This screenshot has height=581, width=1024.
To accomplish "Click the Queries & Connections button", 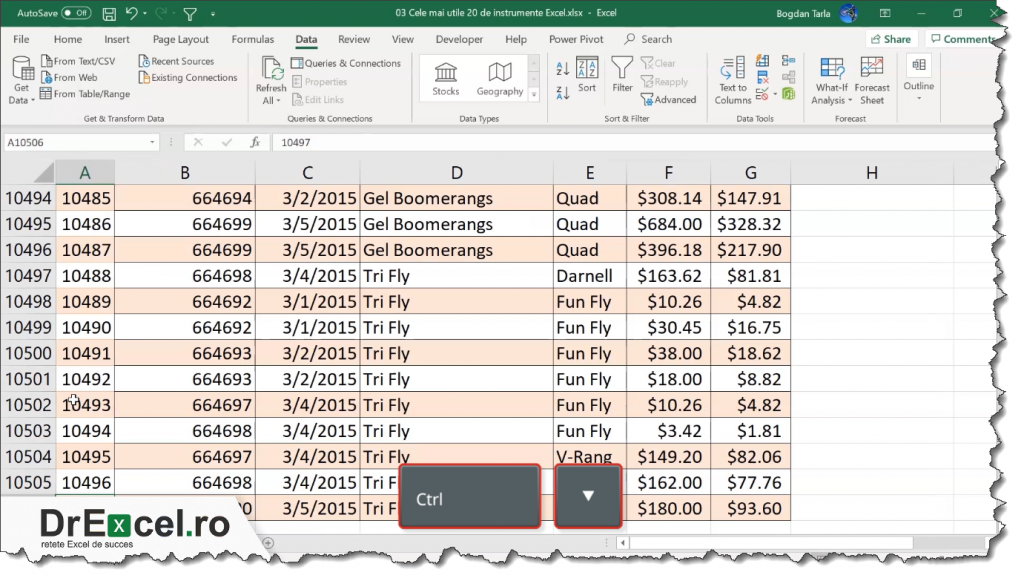I will pos(347,62).
